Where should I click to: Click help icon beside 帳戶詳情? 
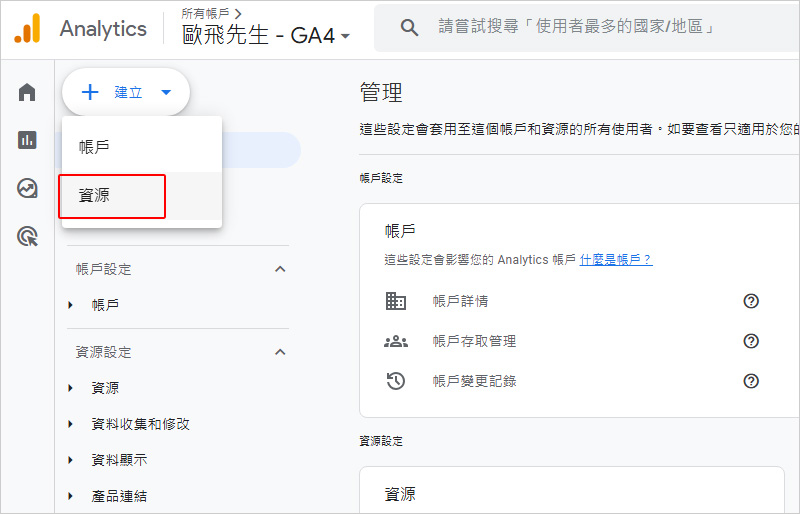click(x=751, y=301)
